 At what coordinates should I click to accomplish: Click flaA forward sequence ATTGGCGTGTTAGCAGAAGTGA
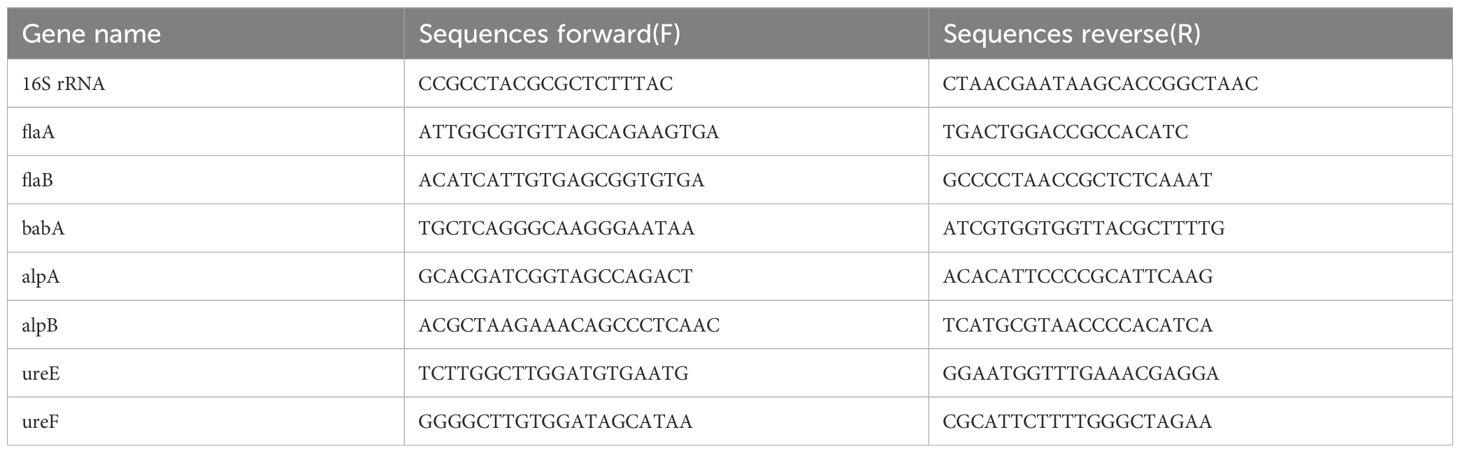(x=569, y=132)
